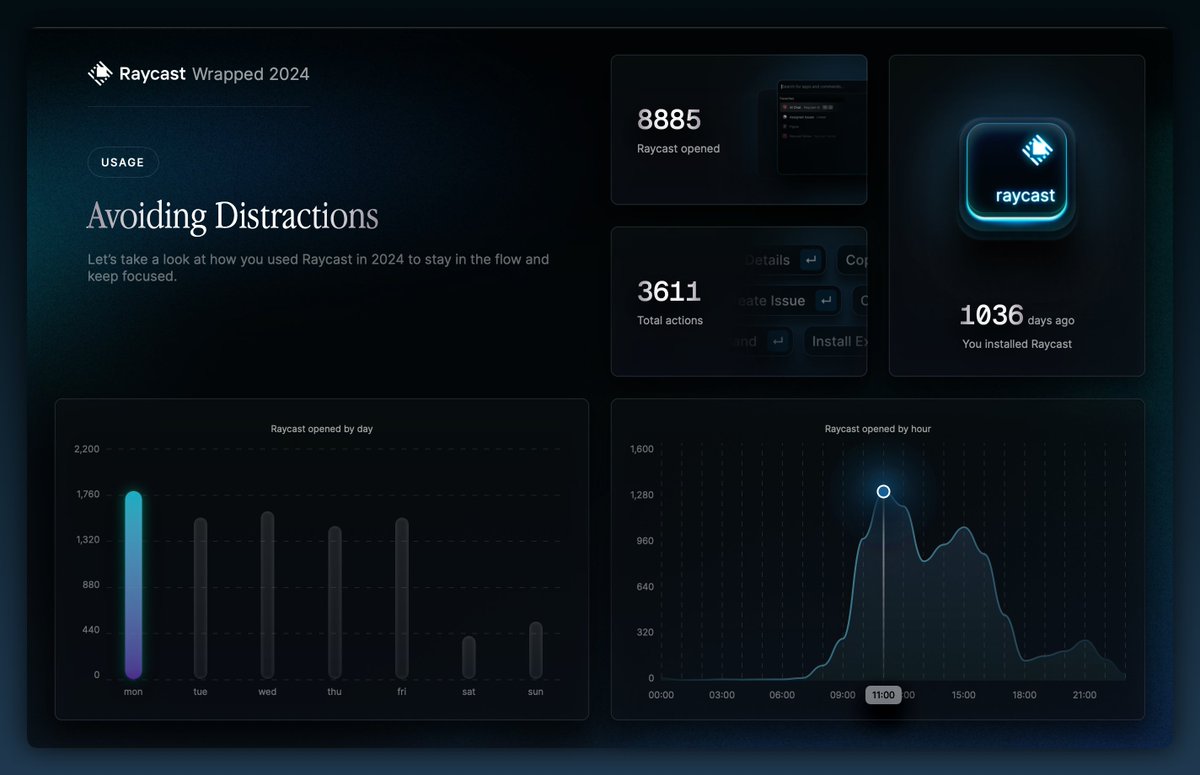Click the 03:00 hour axis label

[722, 695]
